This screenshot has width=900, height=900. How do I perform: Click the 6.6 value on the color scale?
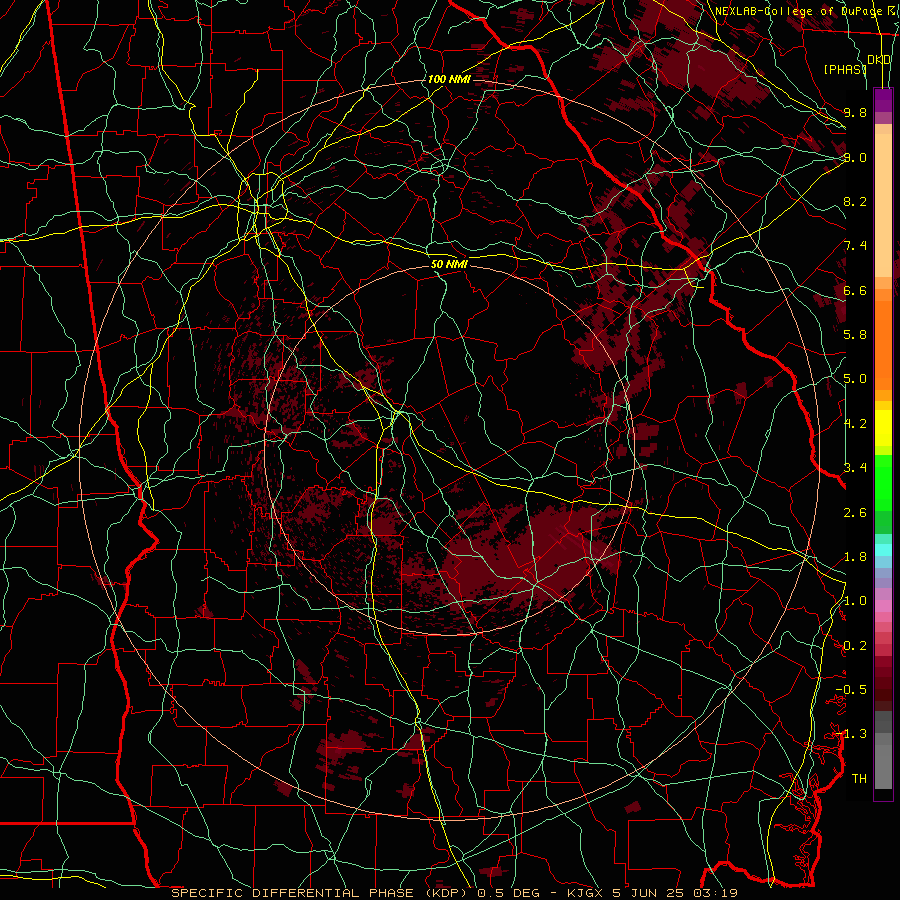click(x=855, y=290)
